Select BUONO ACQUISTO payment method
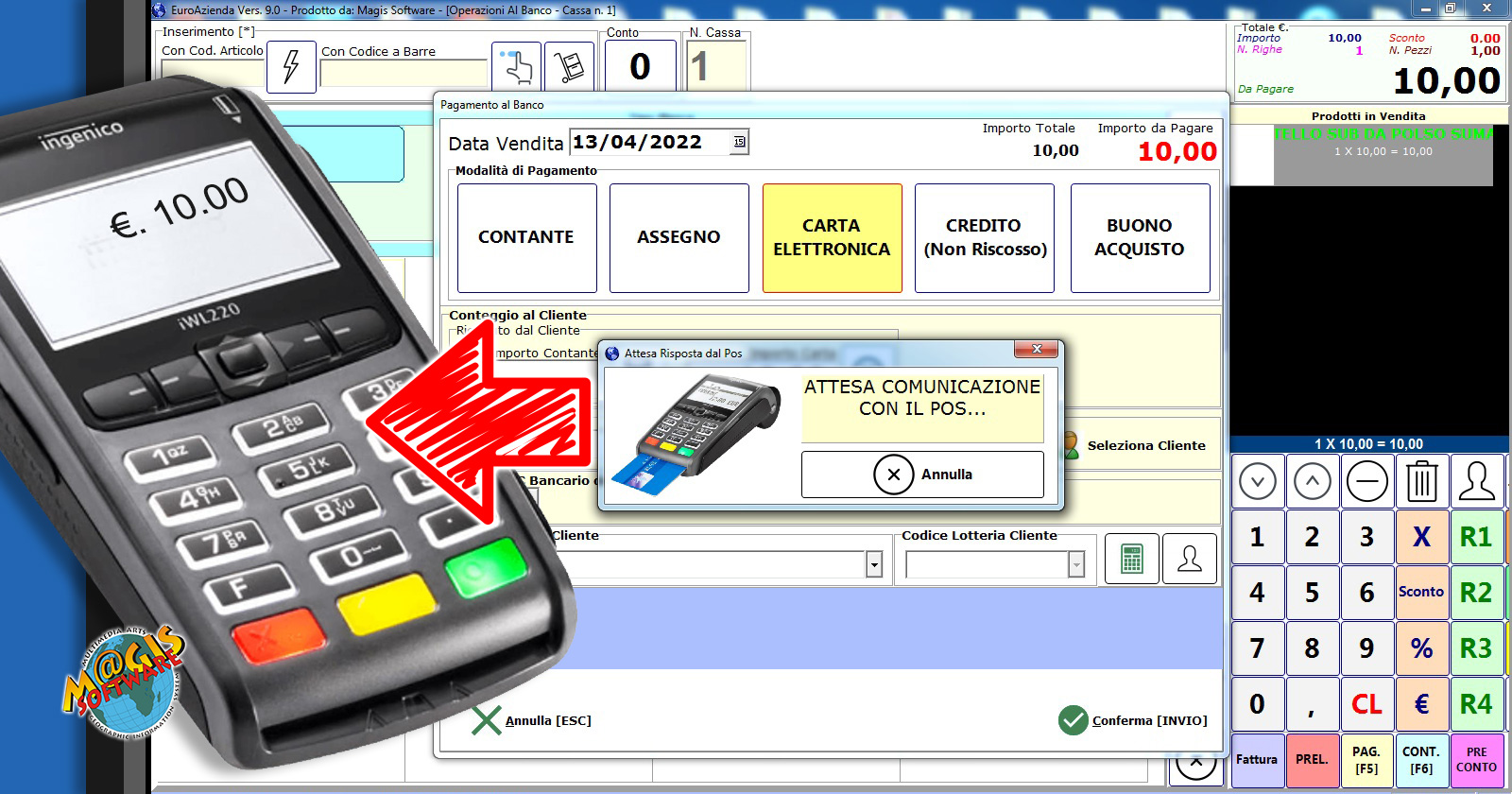Screen dimensions: 1512x794 coord(1140,237)
